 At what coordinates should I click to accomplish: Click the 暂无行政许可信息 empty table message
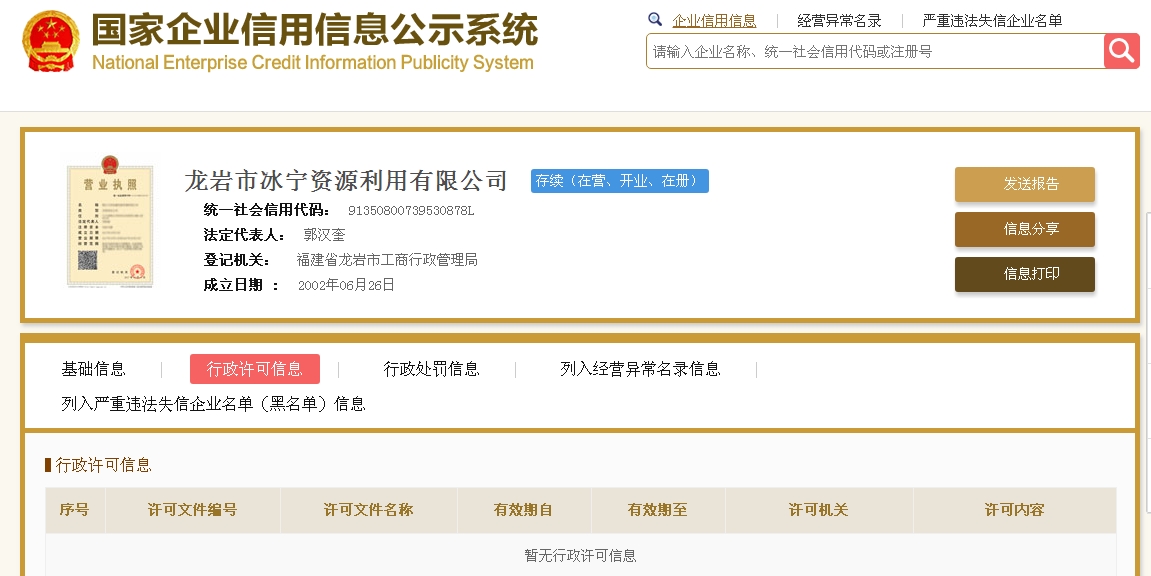click(x=581, y=555)
